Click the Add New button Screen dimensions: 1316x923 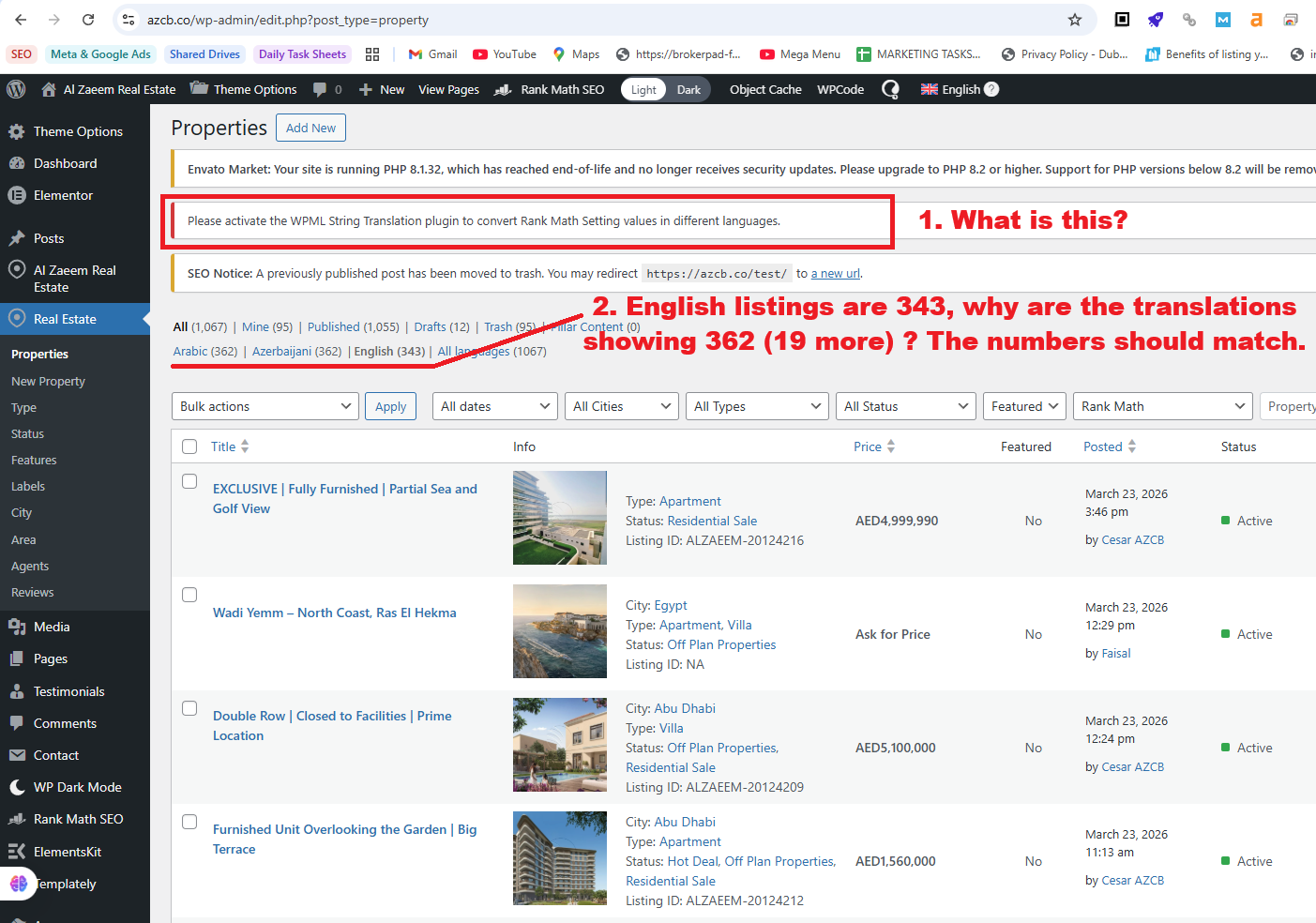(310, 128)
